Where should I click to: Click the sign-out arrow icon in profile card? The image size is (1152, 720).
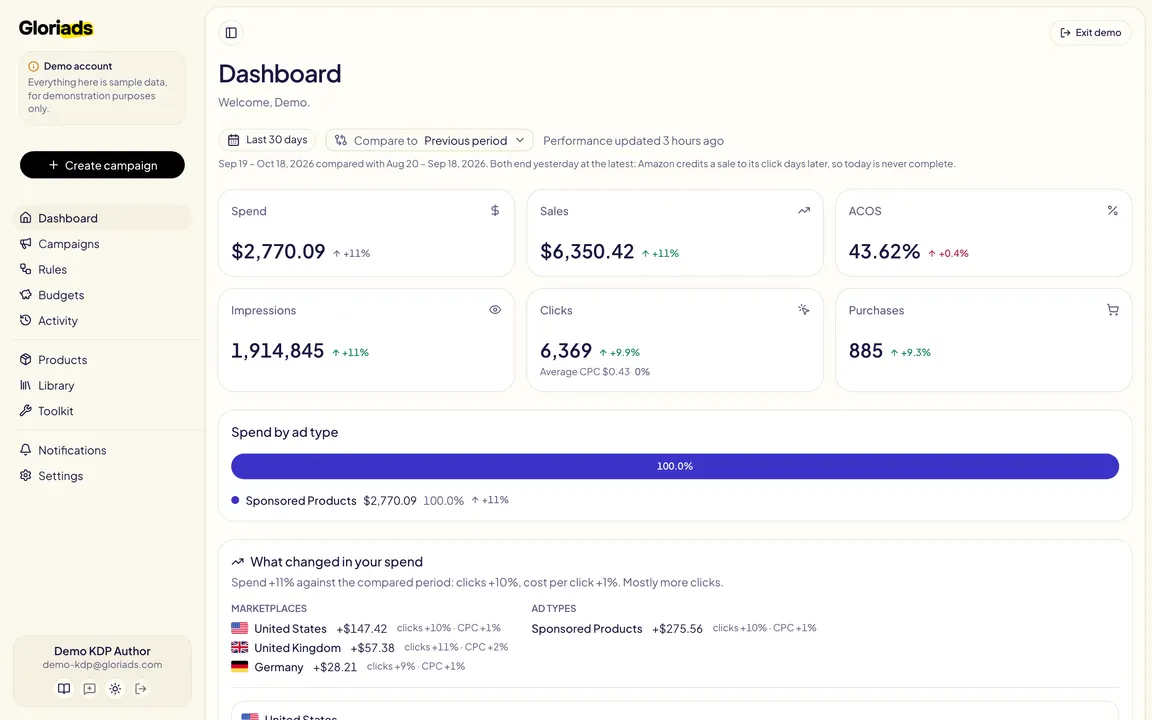pos(141,688)
